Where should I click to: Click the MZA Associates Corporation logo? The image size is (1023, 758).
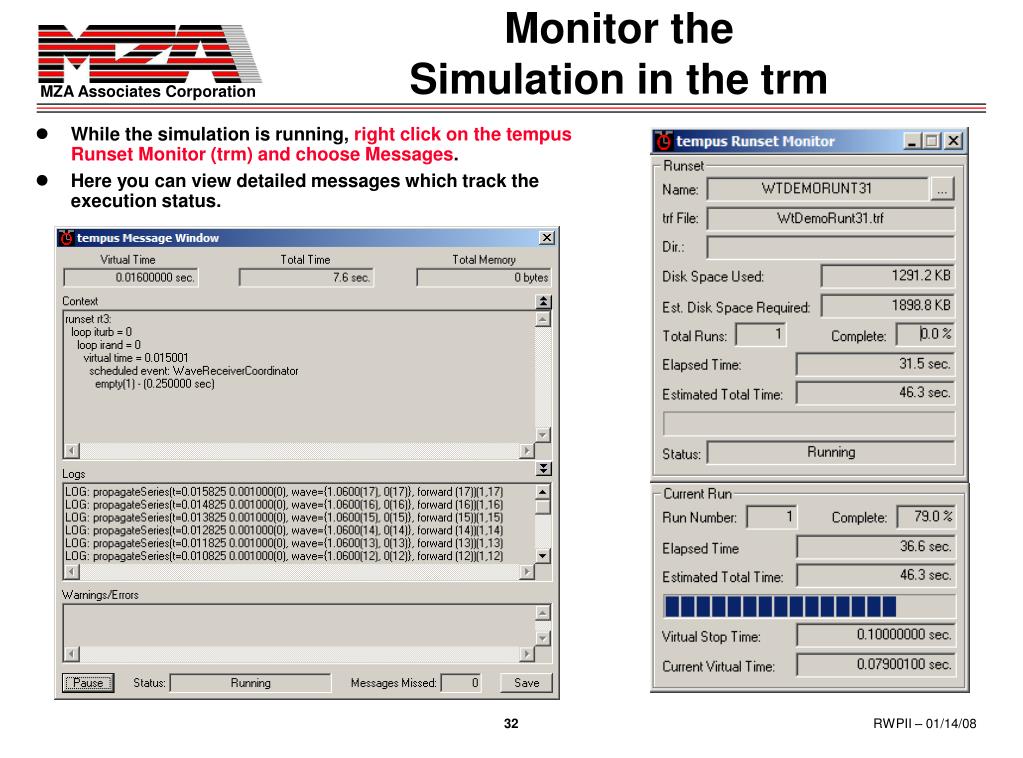pos(149,62)
